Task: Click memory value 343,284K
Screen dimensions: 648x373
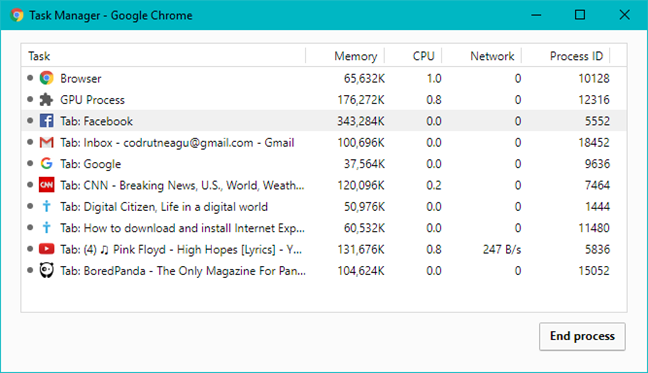Action: [x=361, y=121]
